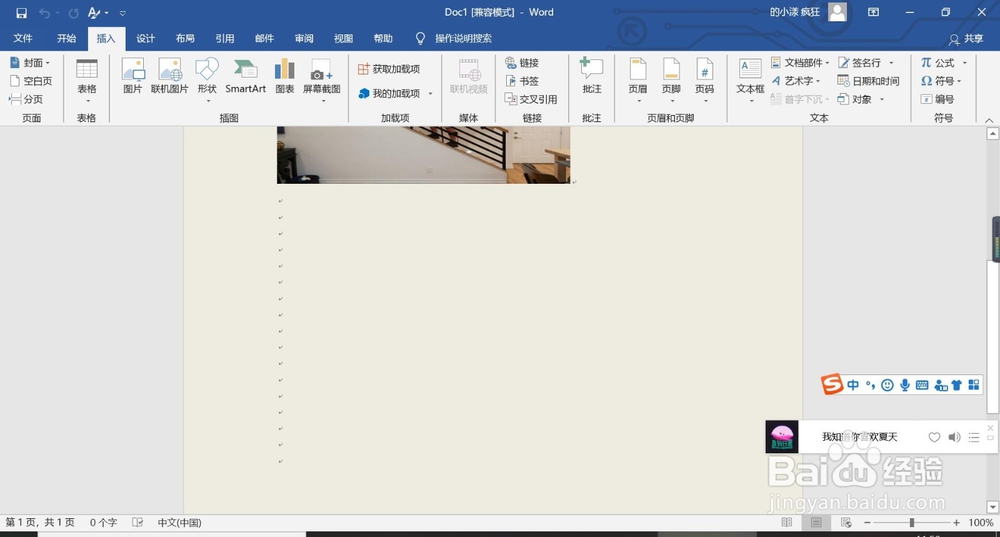The height and width of the screenshot is (537, 1000).
Task: Click the heart favorite icon in music player
Action: (x=934, y=437)
